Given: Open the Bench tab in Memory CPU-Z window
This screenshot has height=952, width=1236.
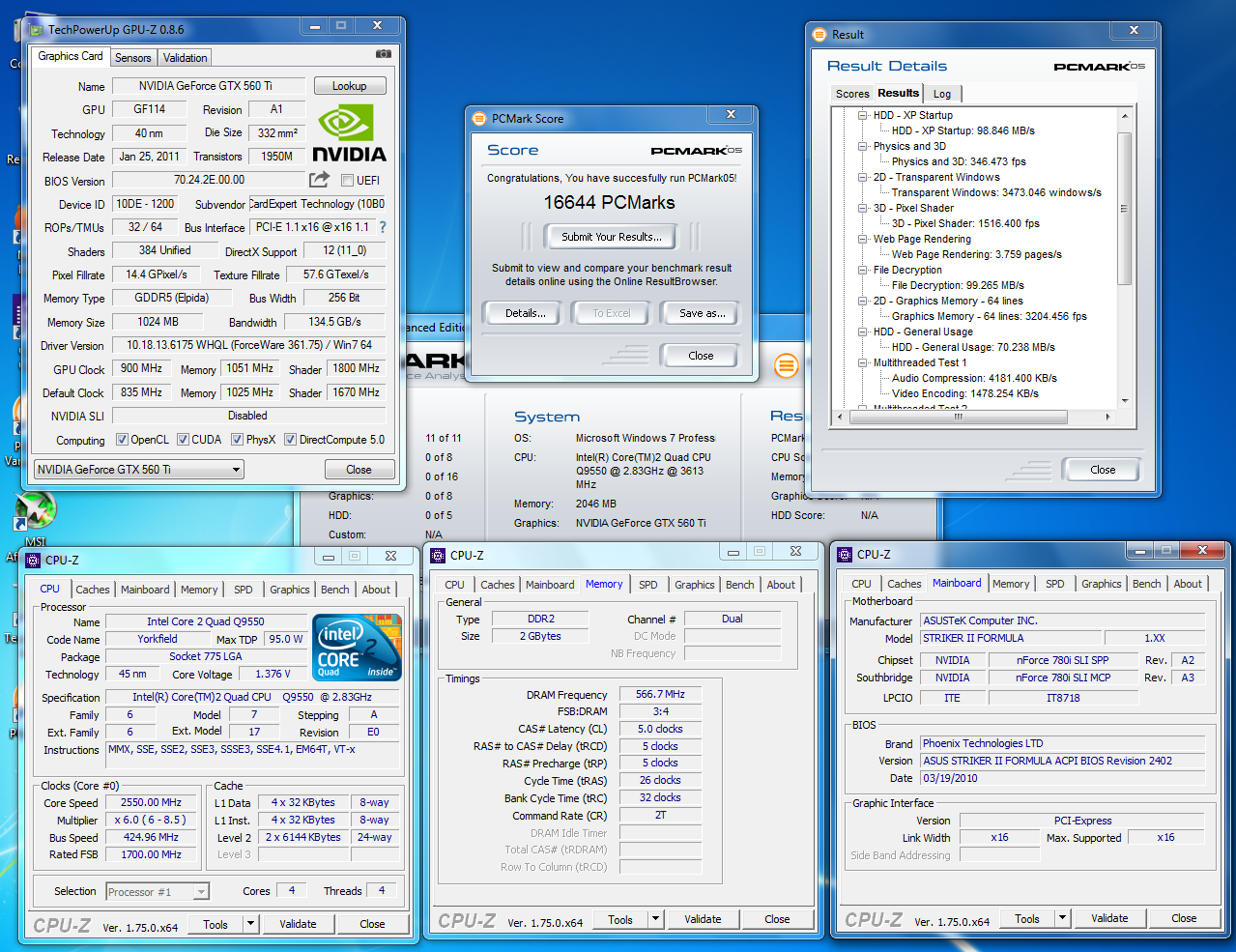Looking at the screenshot, I should (x=740, y=585).
